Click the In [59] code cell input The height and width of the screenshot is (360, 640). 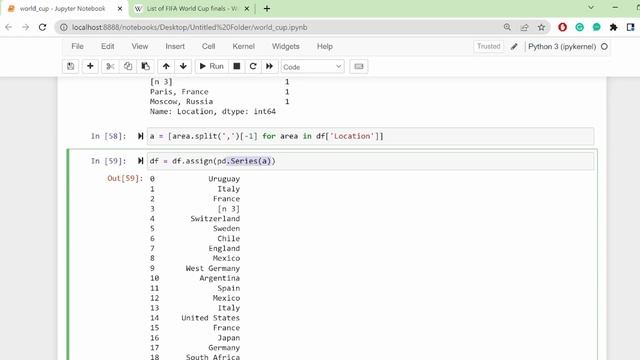(370, 161)
